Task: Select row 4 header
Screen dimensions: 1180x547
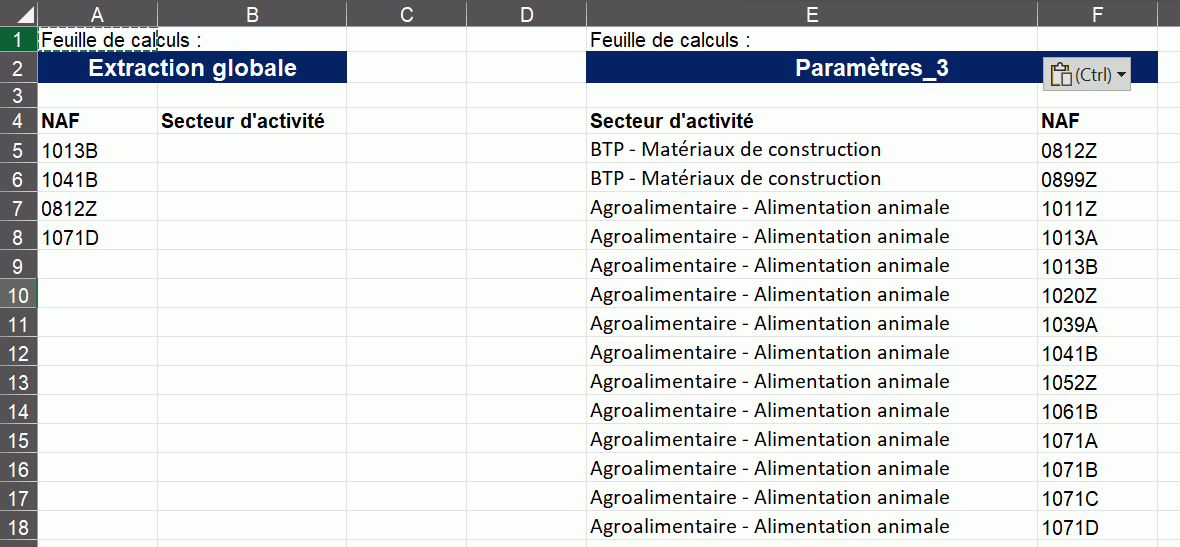Action: coord(19,121)
